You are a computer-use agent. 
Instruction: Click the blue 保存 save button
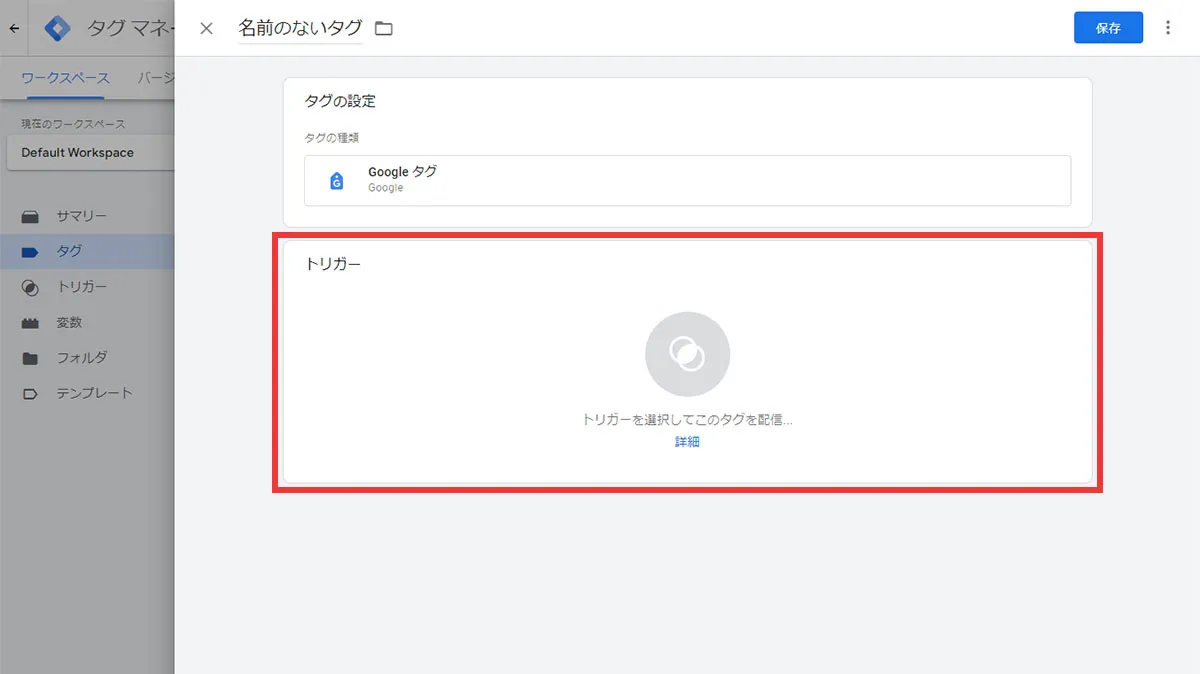[1108, 28]
